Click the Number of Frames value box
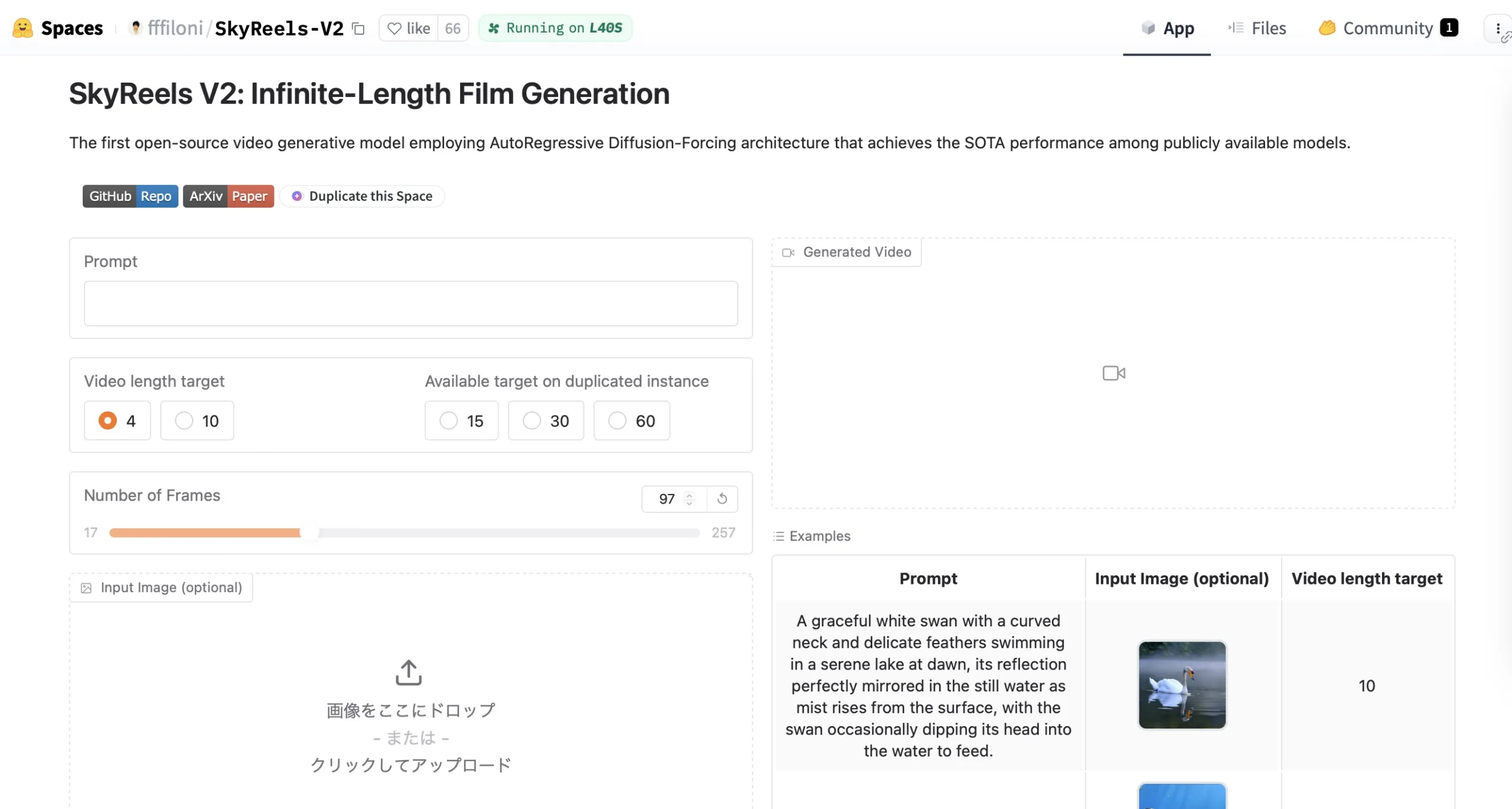 [666, 499]
